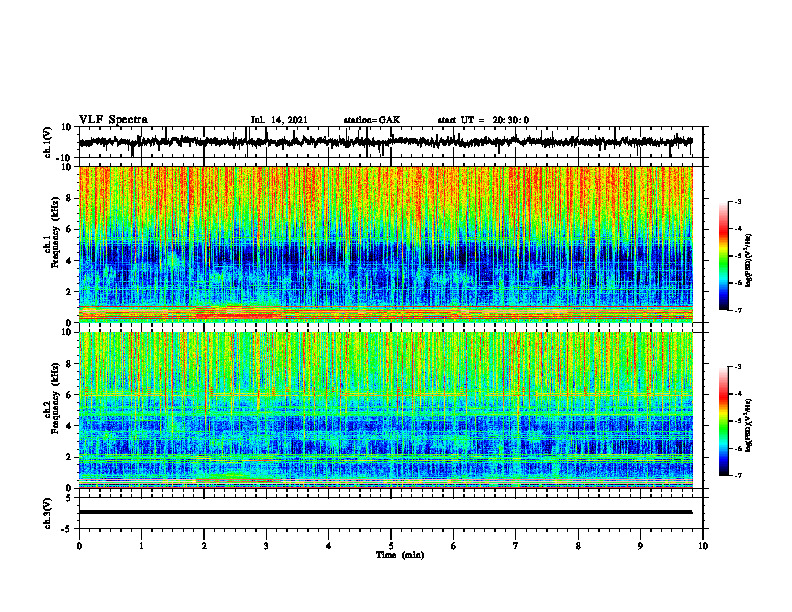The width and height of the screenshot is (792, 612).
Task: Click time axis tick label 9
Action: click(x=640, y=546)
